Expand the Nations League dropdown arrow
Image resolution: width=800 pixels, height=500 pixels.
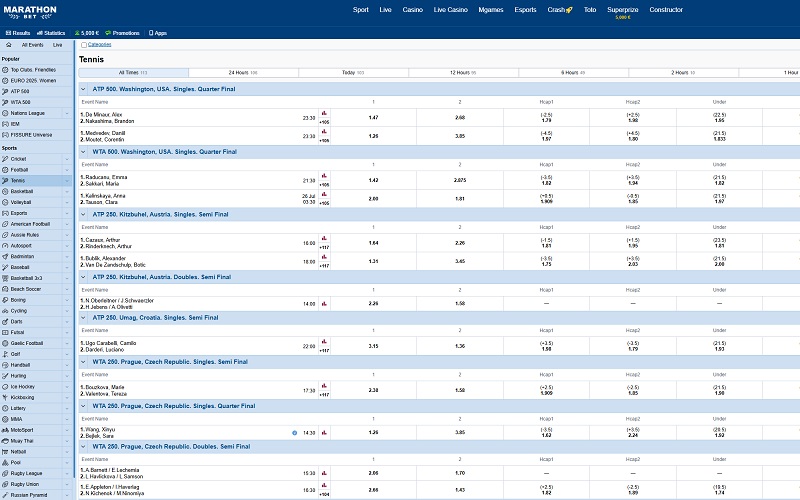coord(66,113)
